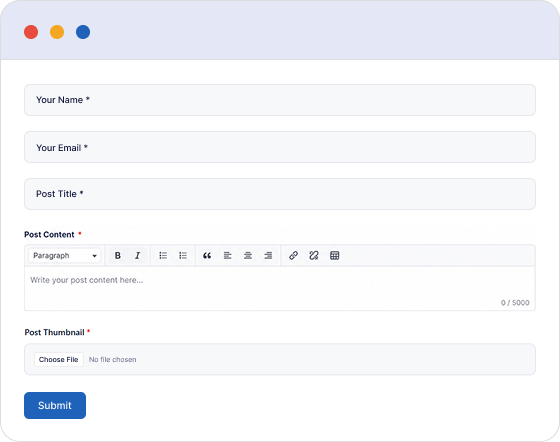Click Choose File for post thumbnail
Image resolution: width=560 pixels, height=442 pixels.
point(59,360)
